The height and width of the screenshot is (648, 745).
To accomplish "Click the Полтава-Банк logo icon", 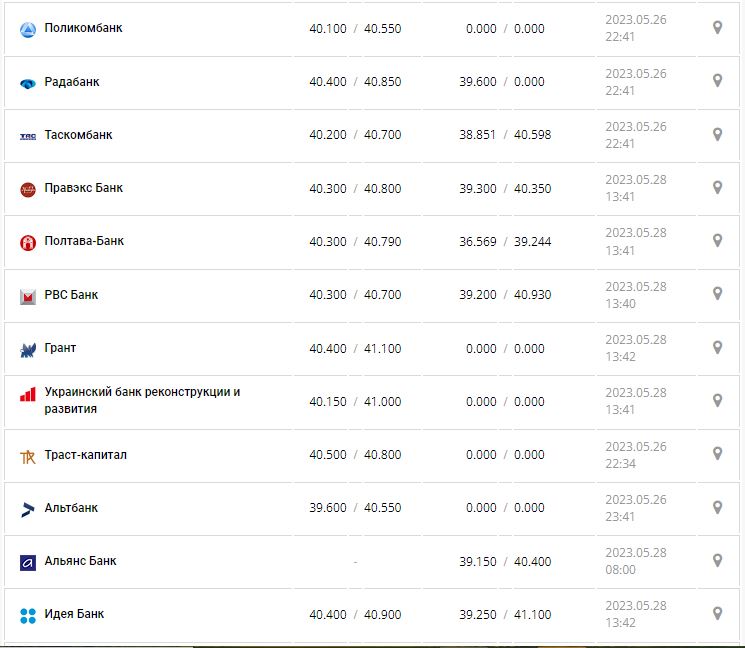I will click(27, 242).
